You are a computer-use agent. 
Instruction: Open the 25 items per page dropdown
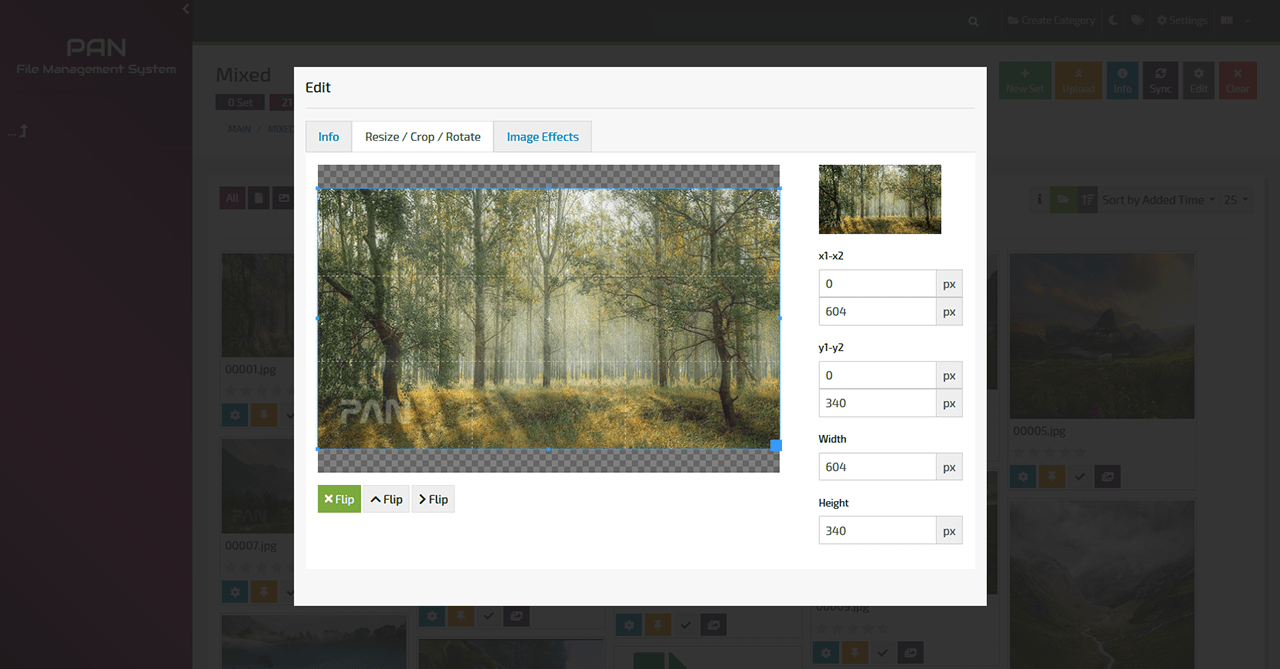(1237, 200)
